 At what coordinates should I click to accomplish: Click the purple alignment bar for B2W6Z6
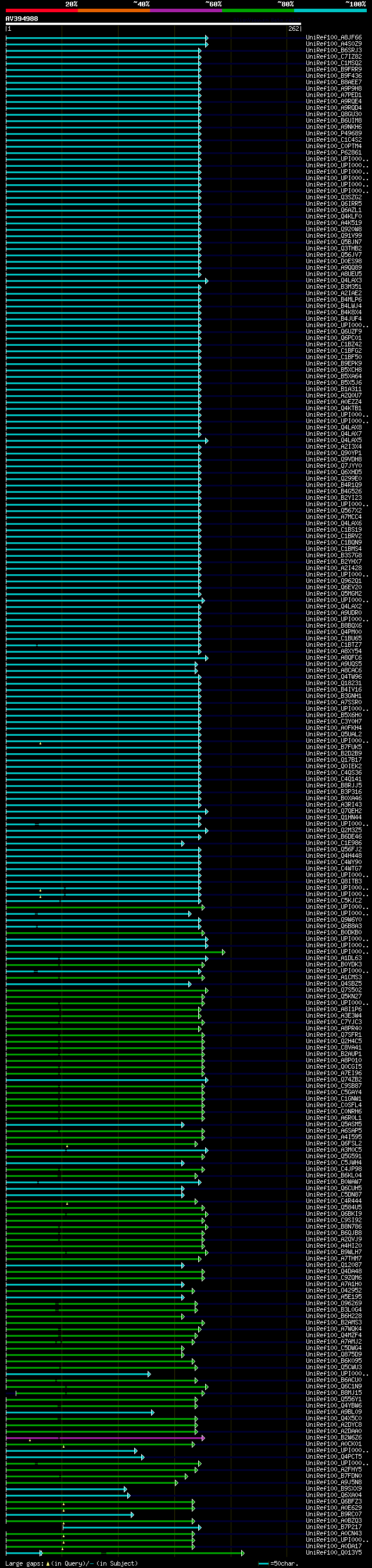coord(105,1438)
